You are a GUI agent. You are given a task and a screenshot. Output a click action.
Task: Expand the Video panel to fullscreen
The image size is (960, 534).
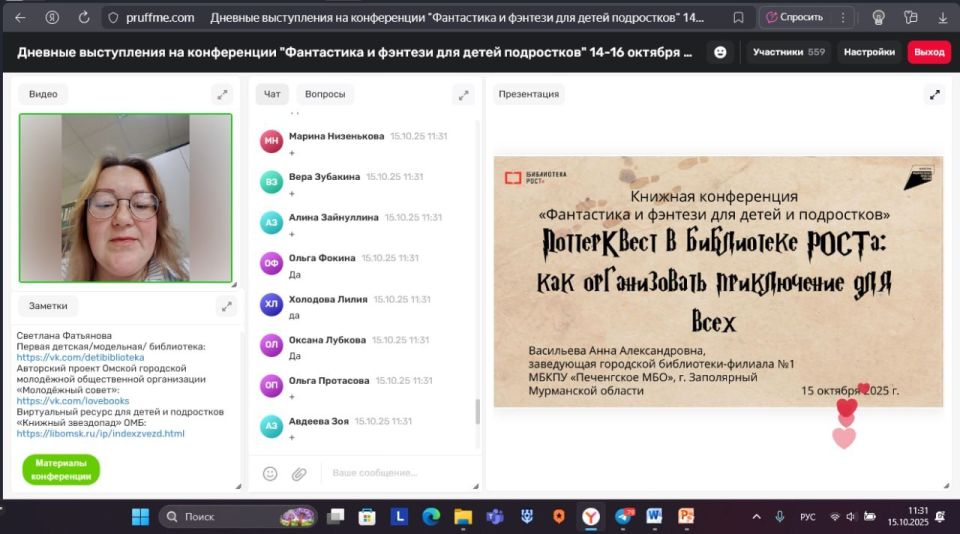point(222,94)
